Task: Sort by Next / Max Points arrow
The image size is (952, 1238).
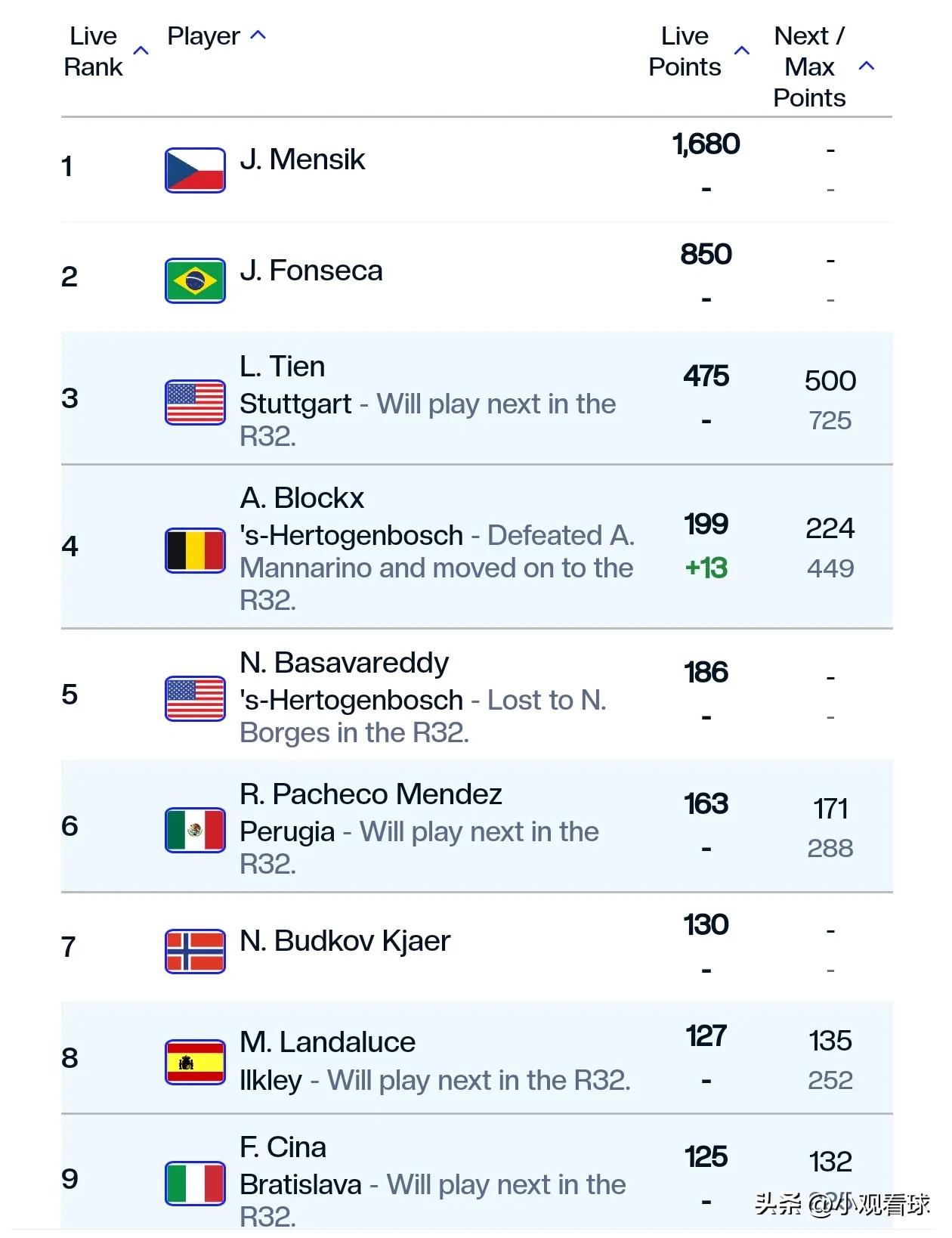Action: pos(867,66)
